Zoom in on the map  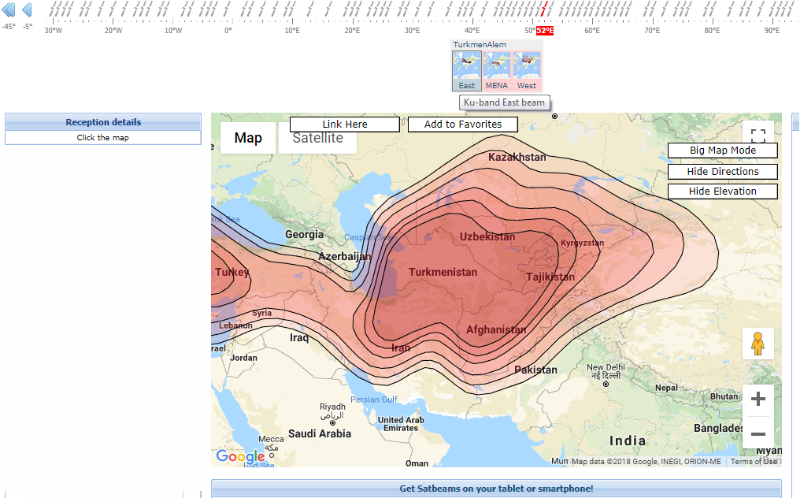[x=758, y=399]
